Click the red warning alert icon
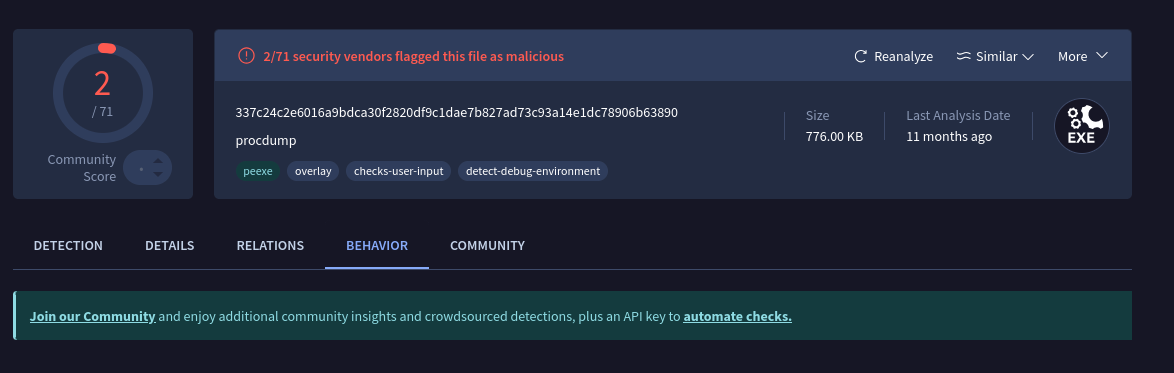The width and height of the screenshot is (1174, 373). pos(246,56)
